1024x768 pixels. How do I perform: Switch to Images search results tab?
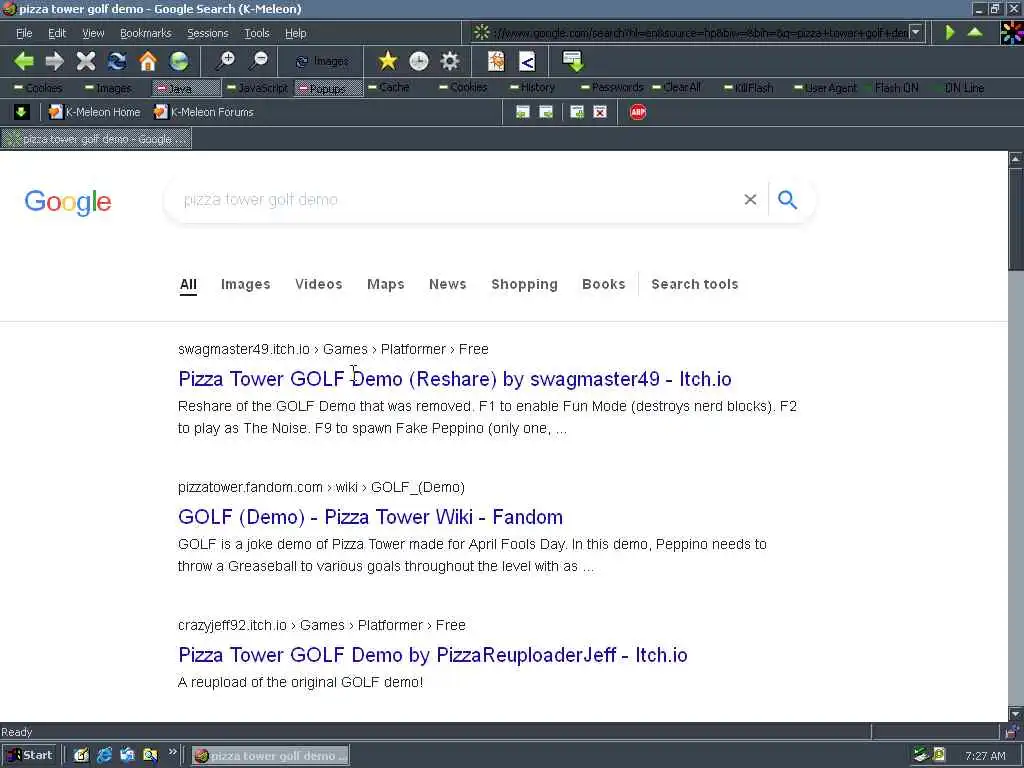click(x=246, y=284)
